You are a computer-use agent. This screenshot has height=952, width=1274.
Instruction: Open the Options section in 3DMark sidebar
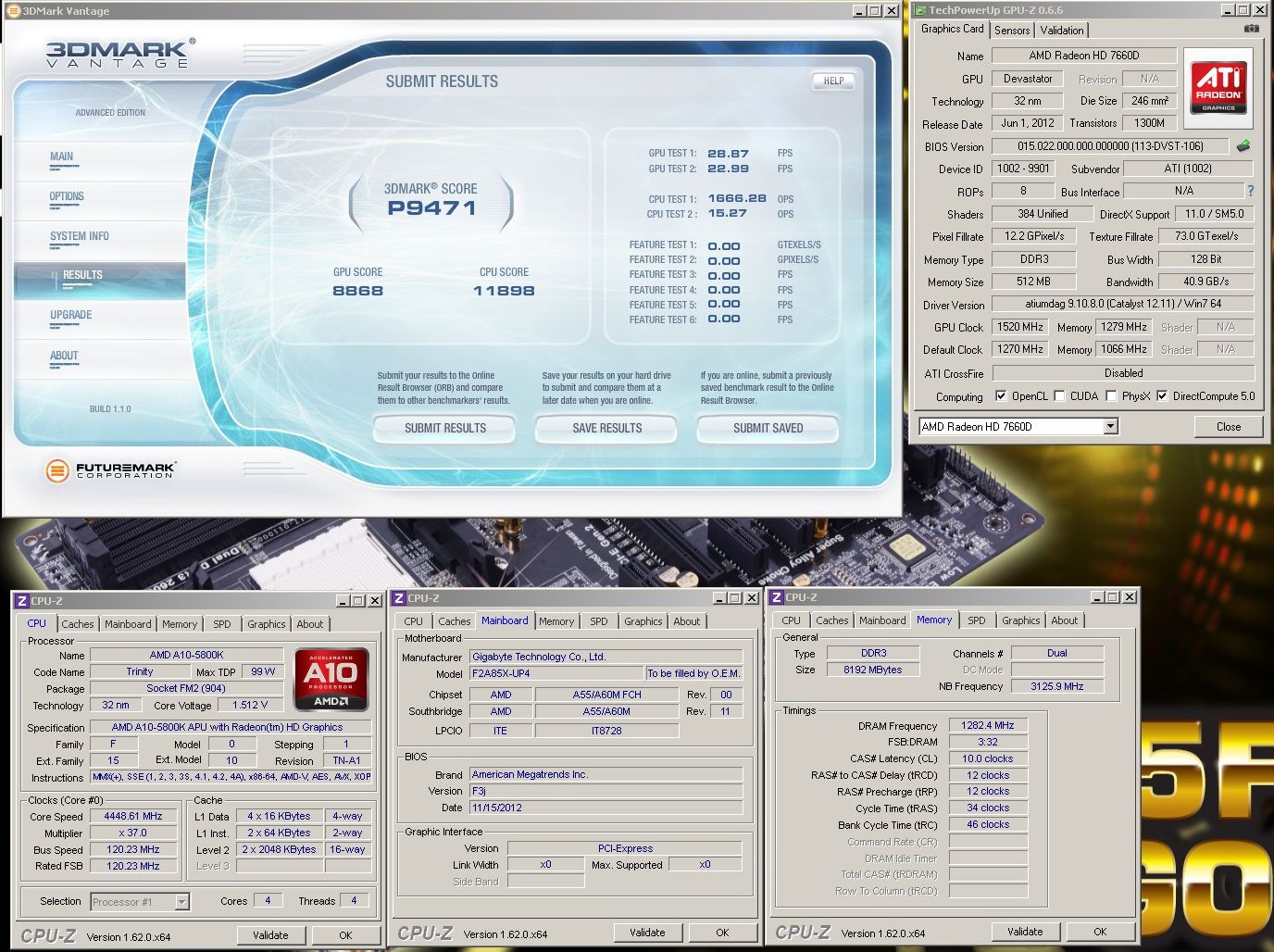pos(67,196)
